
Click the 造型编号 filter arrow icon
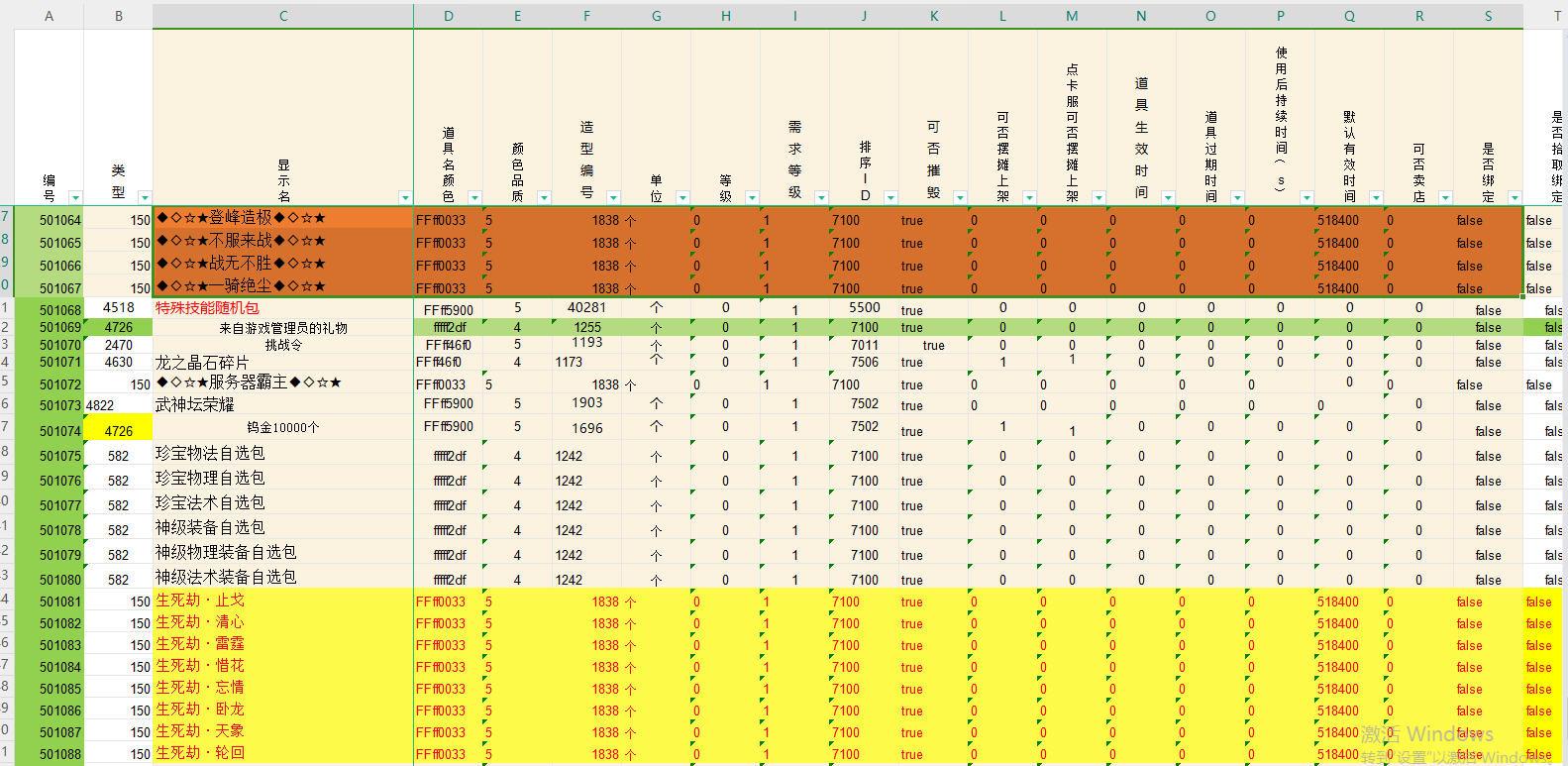[613, 197]
